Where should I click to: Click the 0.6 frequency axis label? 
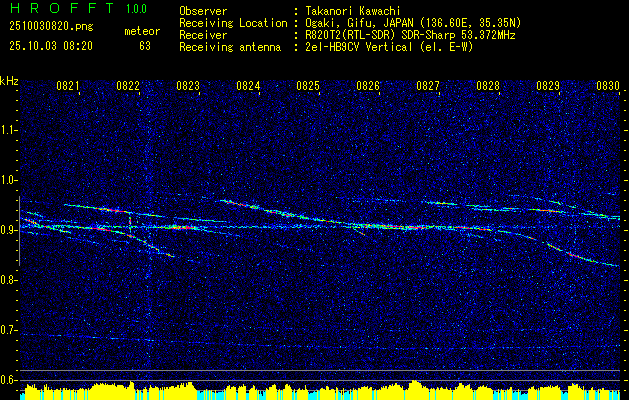coord(8,380)
